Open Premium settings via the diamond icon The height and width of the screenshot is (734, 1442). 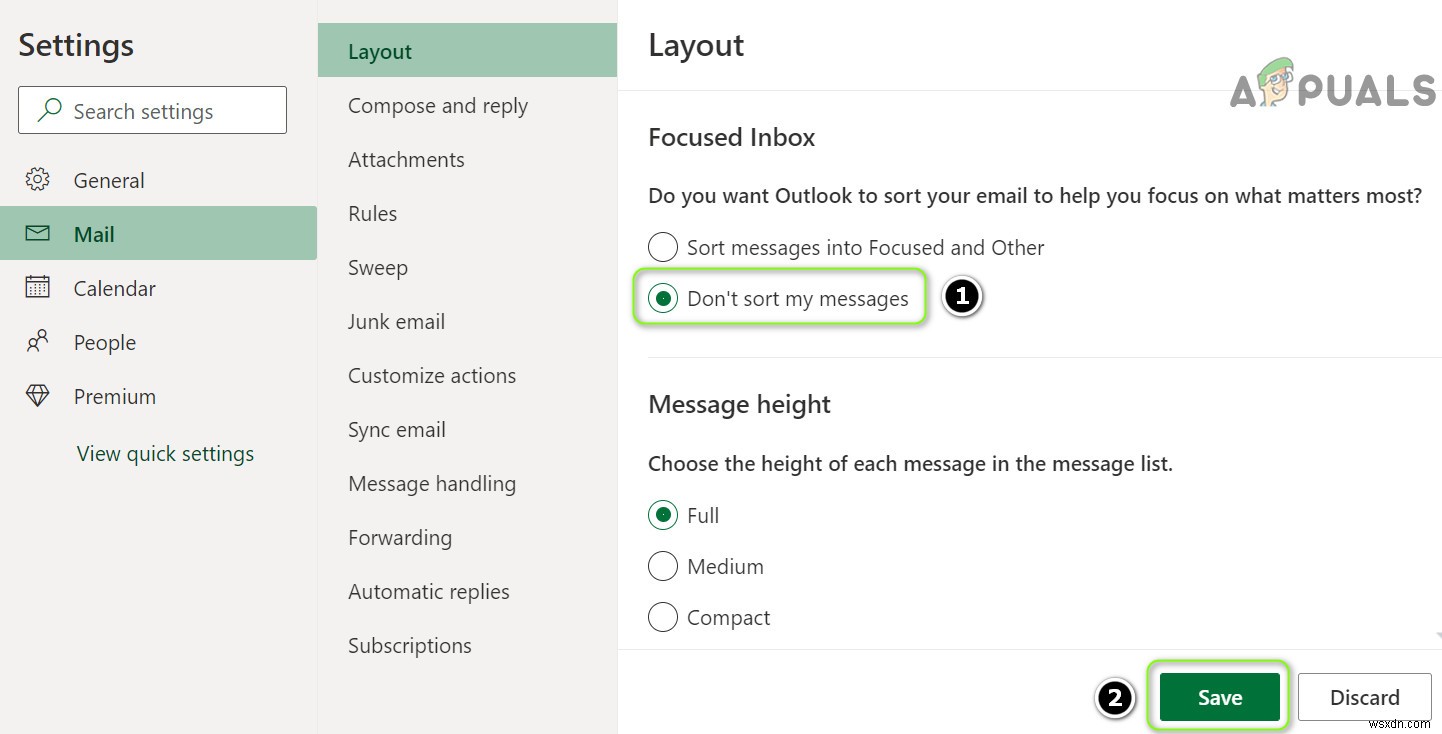(x=37, y=396)
